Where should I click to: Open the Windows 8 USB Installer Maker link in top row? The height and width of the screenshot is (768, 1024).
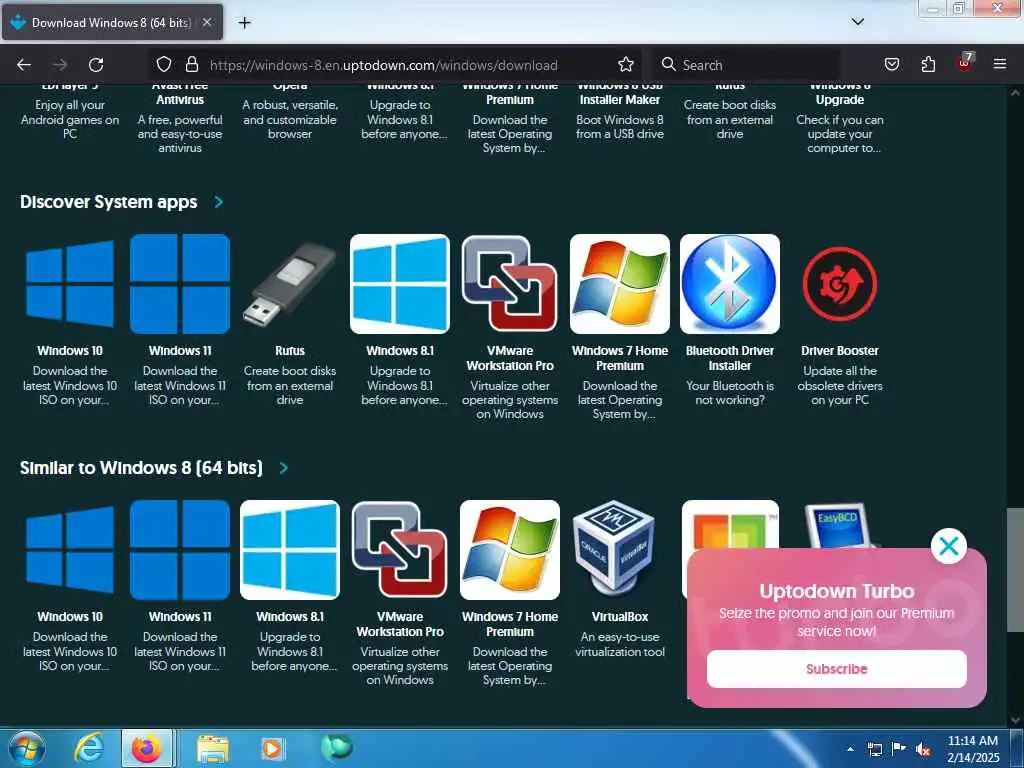[x=620, y=93]
